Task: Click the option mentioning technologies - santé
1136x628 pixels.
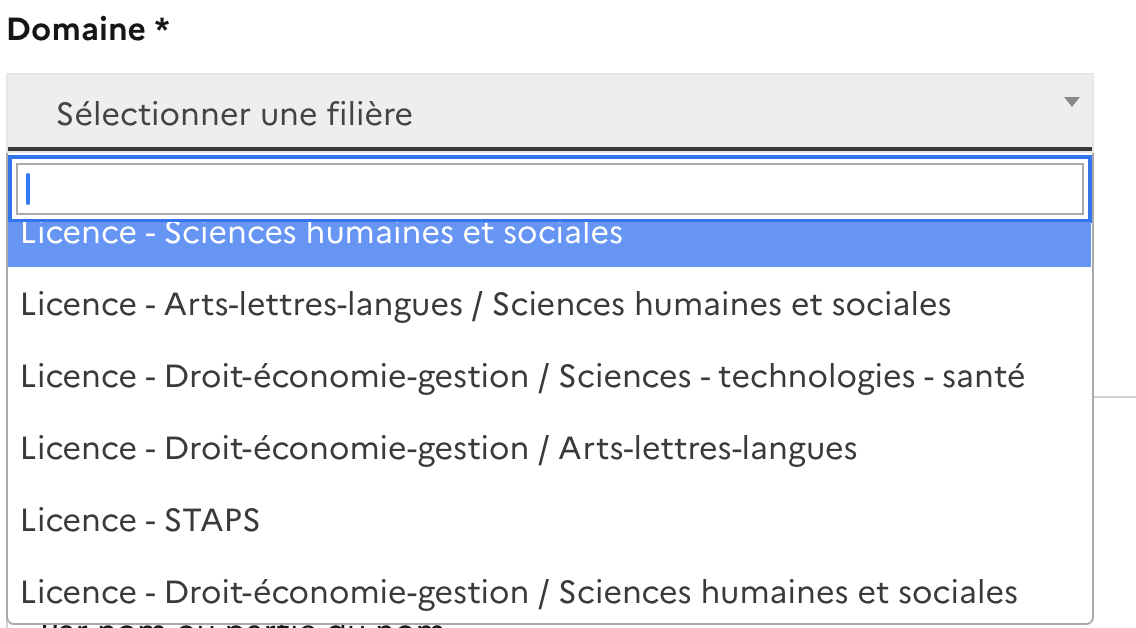Action: [522, 377]
